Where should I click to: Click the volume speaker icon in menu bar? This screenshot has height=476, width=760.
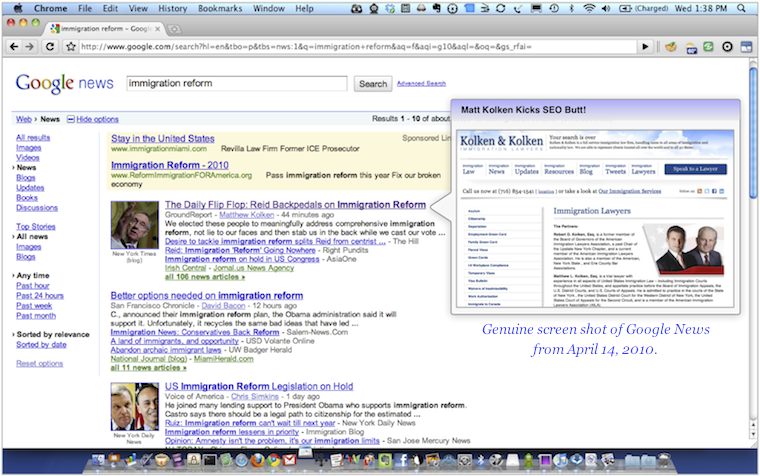coord(606,8)
